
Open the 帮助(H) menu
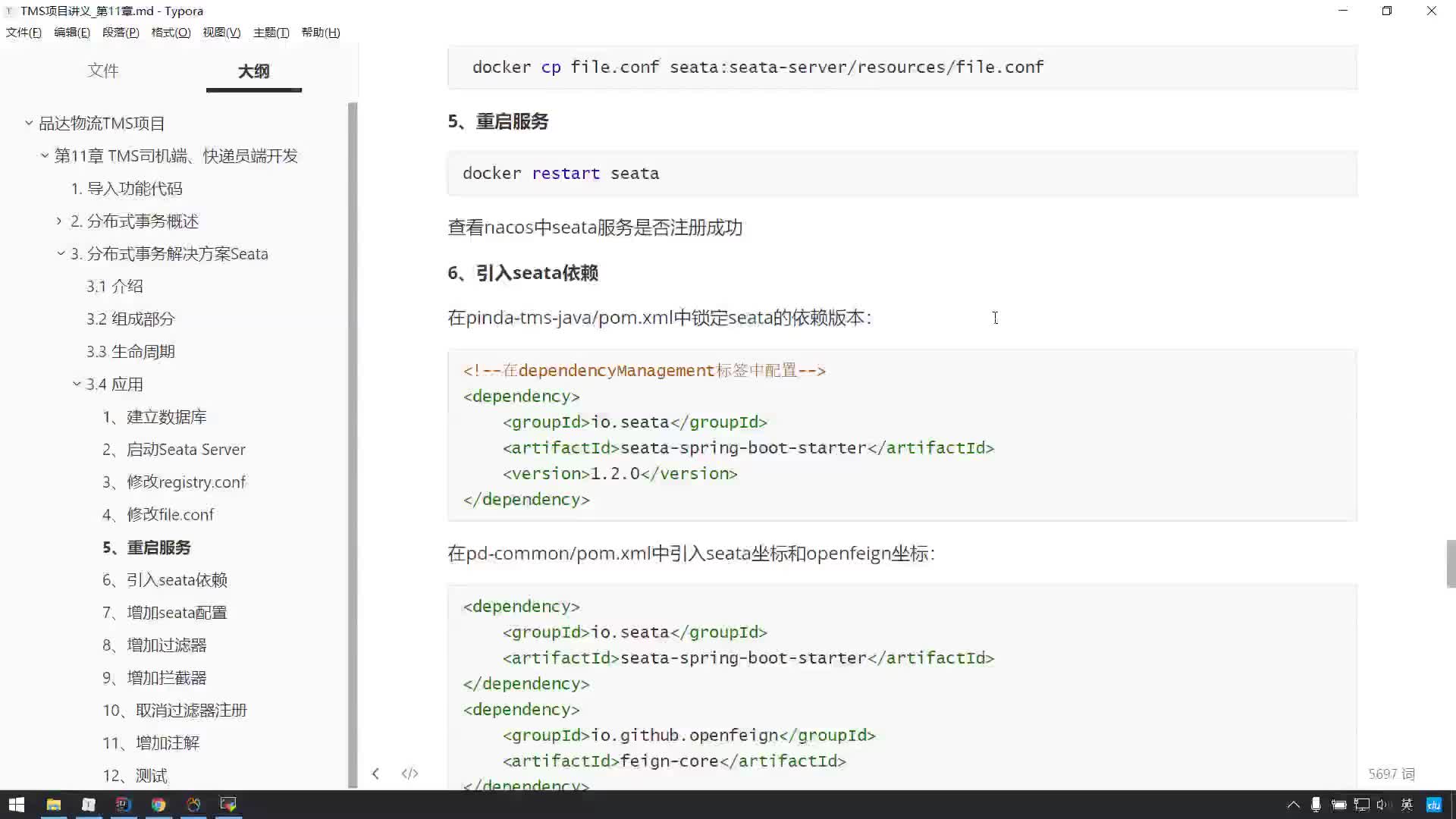[321, 33]
